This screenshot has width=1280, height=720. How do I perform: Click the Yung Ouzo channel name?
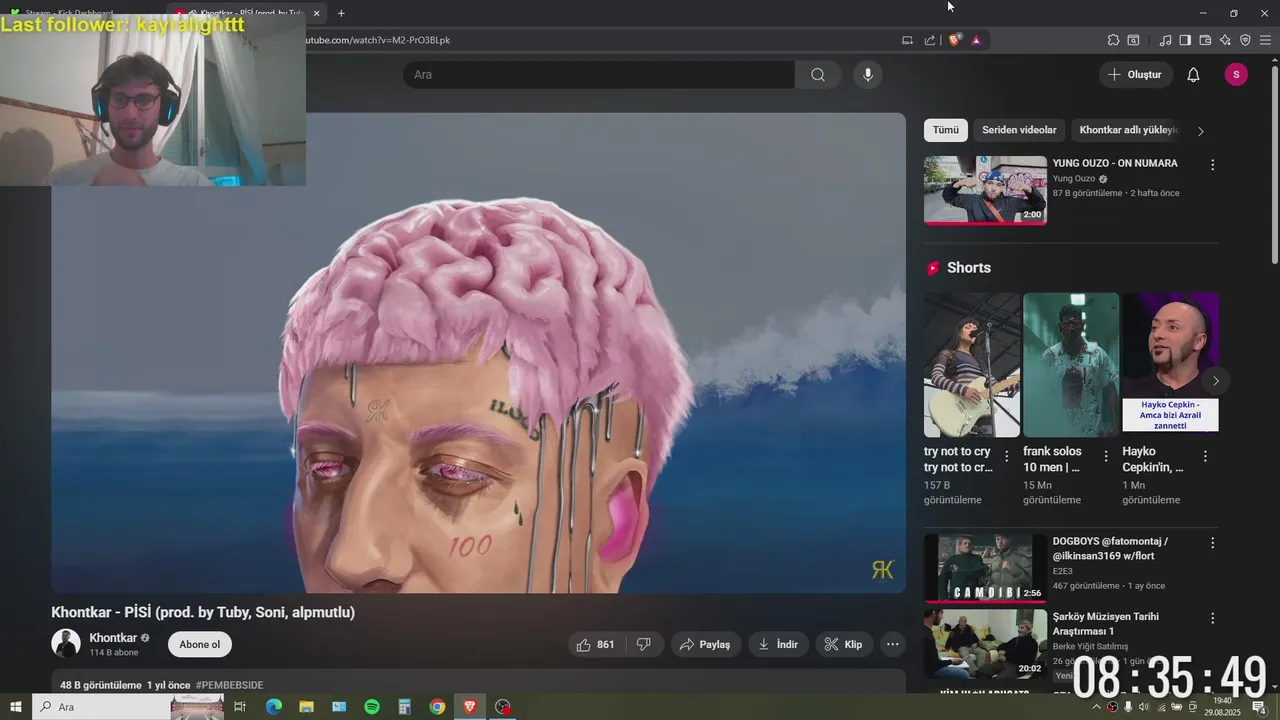1074,179
